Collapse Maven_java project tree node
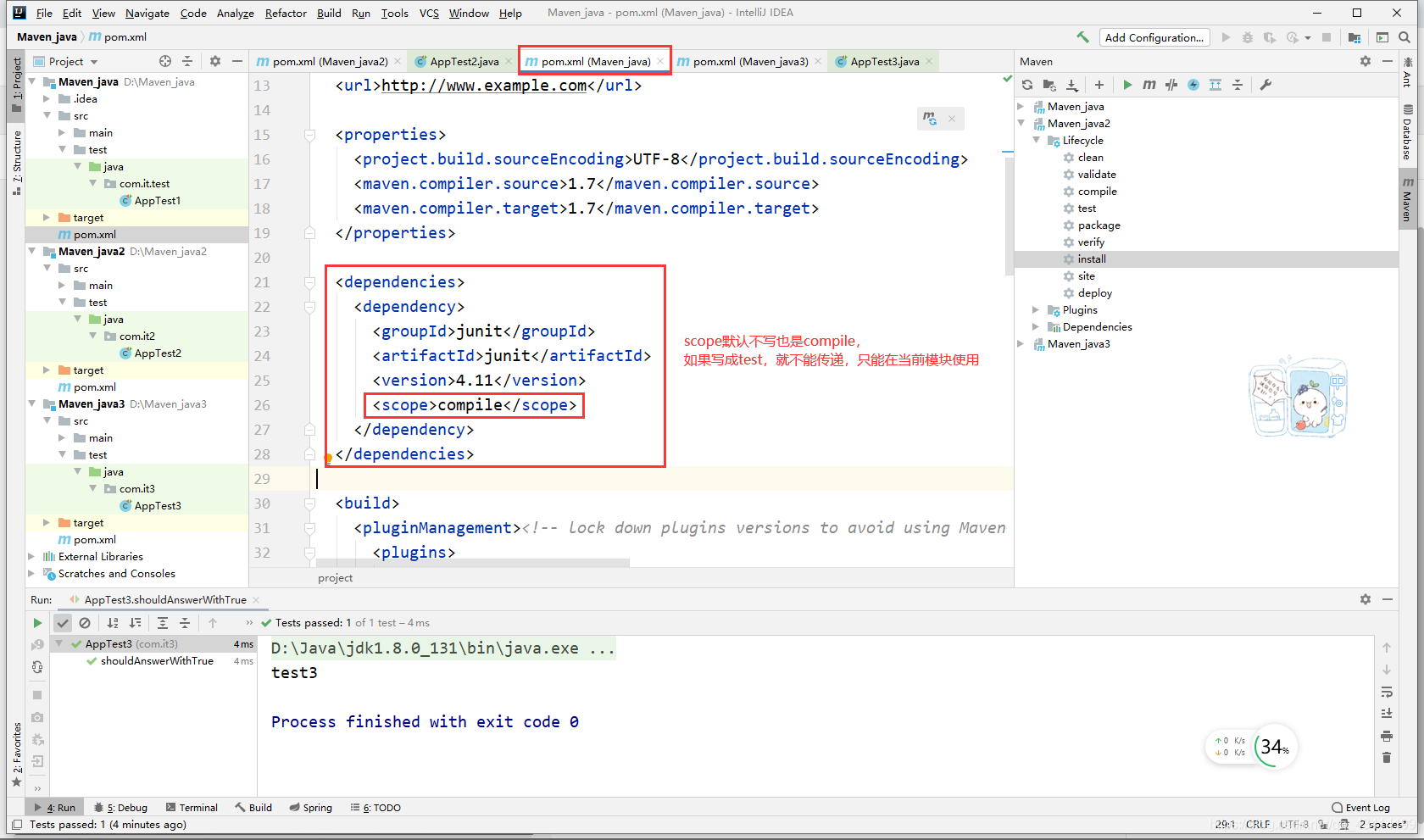The image size is (1424, 840). (32, 82)
